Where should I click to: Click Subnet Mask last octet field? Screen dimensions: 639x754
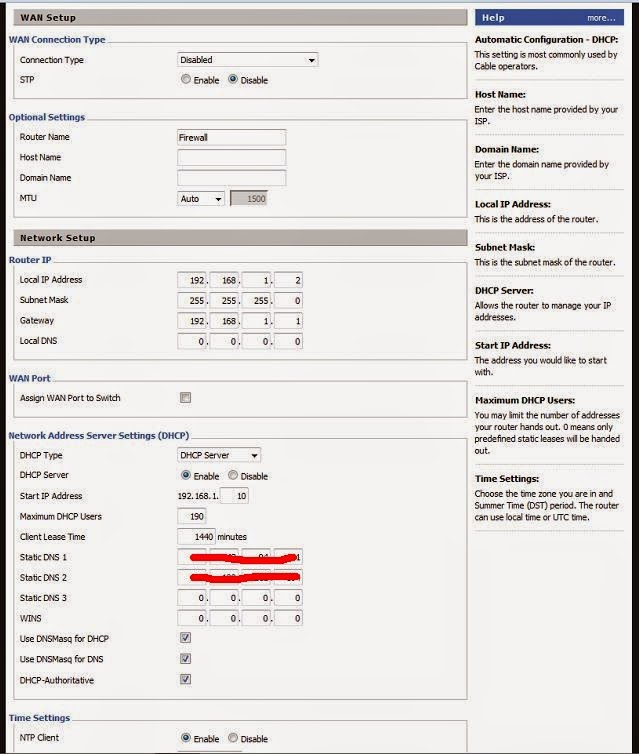pyautogui.click(x=288, y=301)
